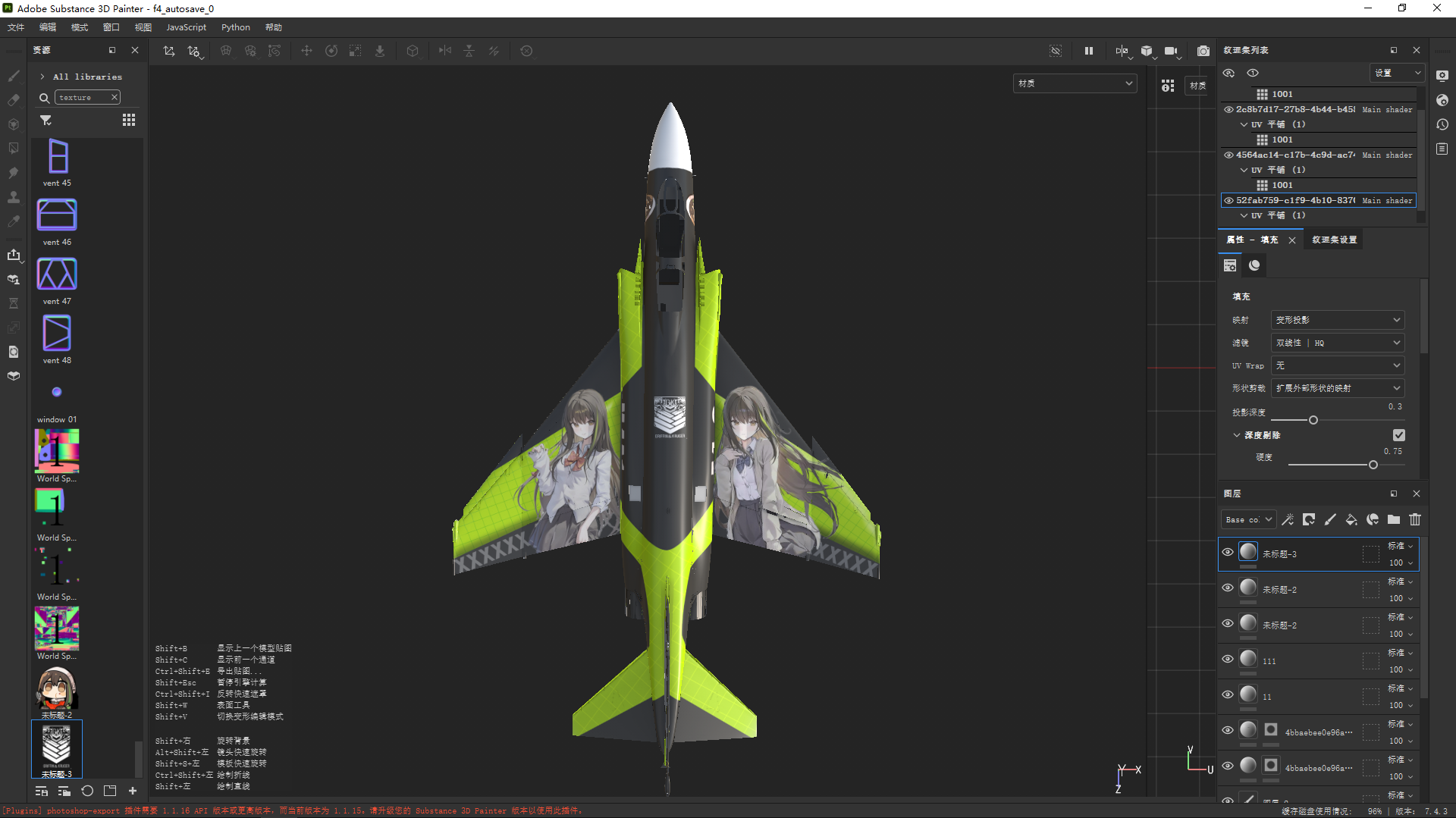Switch to the 纹理集设置 tab
This screenshot has height=818, width=1456.
point(1335,240)
